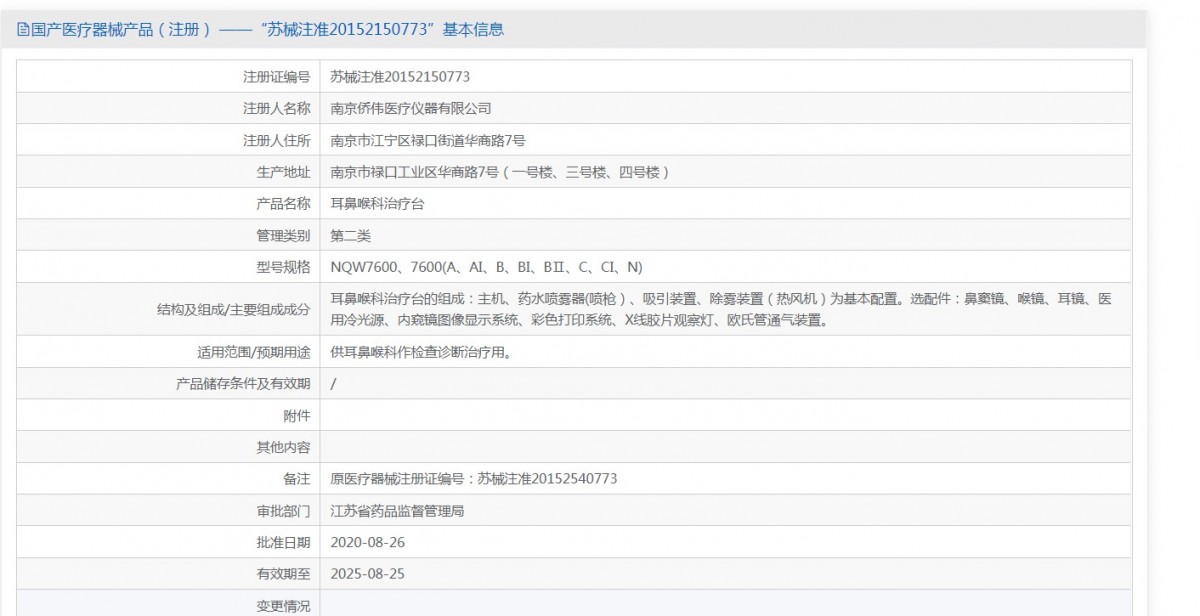The image size is (1200, 616).
Task: Select approval department 江苏省药品监督管理局
Action: coord(398,511)
